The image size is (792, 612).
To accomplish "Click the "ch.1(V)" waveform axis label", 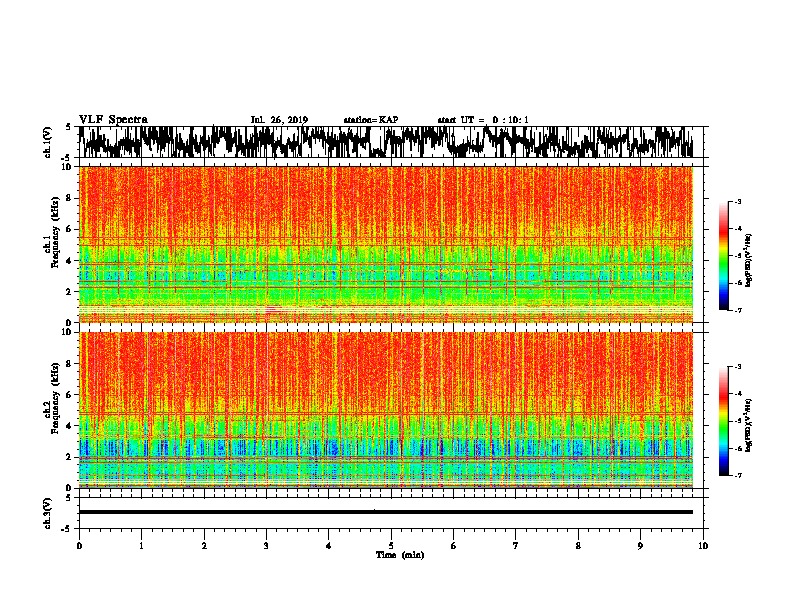I will (48, 142).
